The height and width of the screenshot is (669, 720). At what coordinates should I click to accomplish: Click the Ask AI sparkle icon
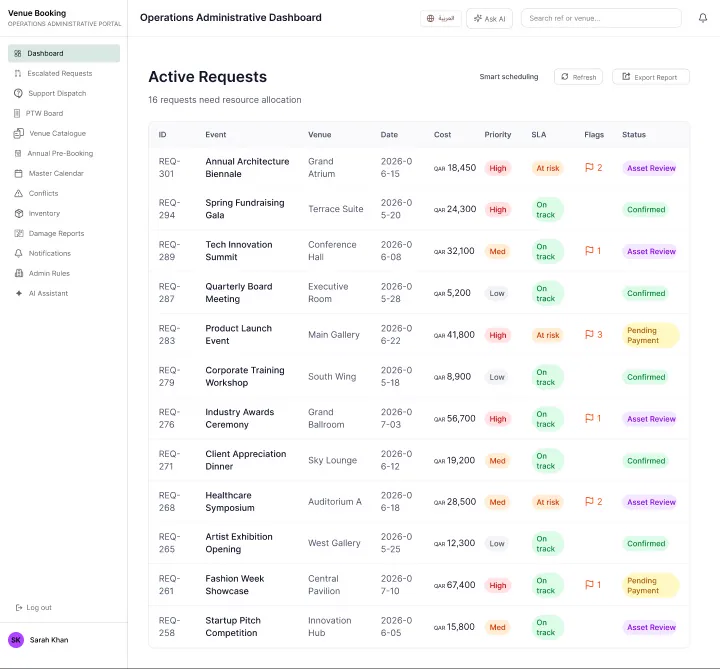pos(478,18)
